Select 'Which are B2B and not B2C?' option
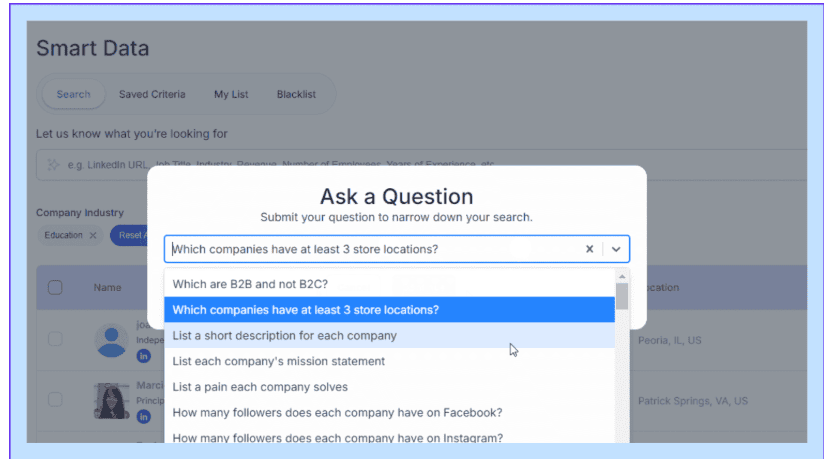827x461 pixels. [389, 284]
